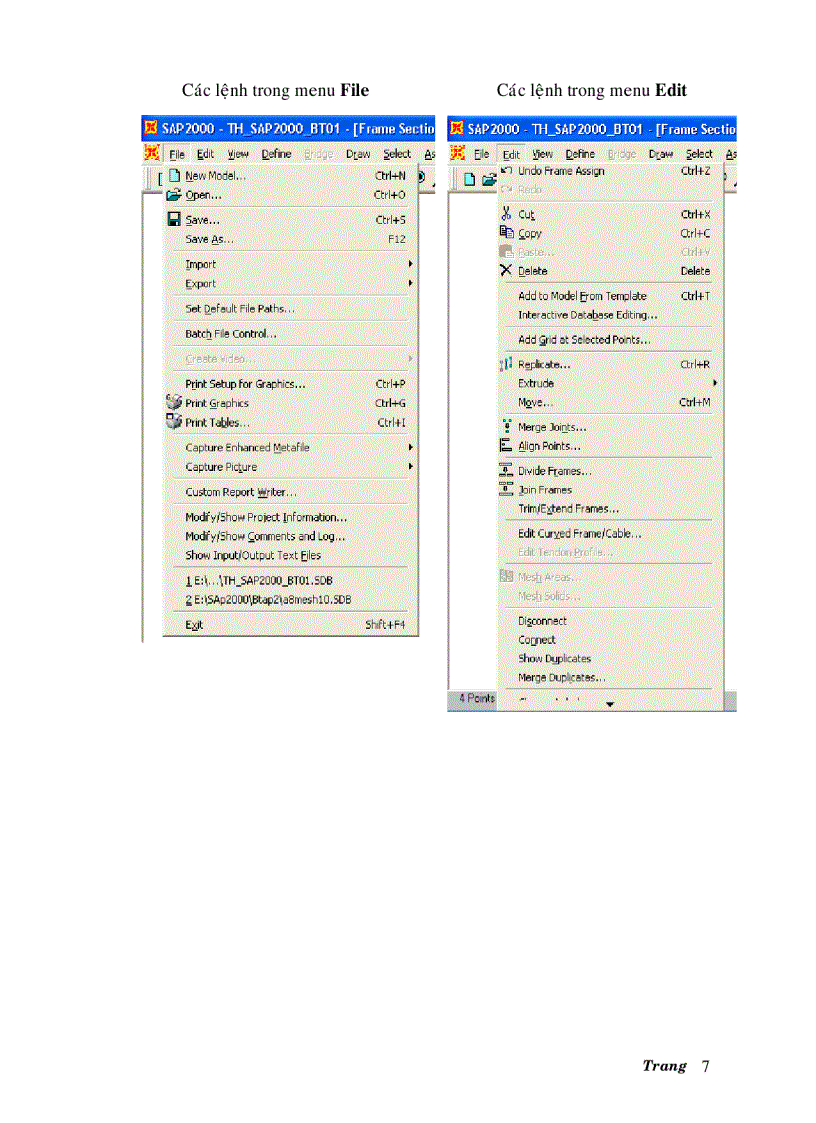Click the Delete X icon in Edit menu

(x=506, y=271)
